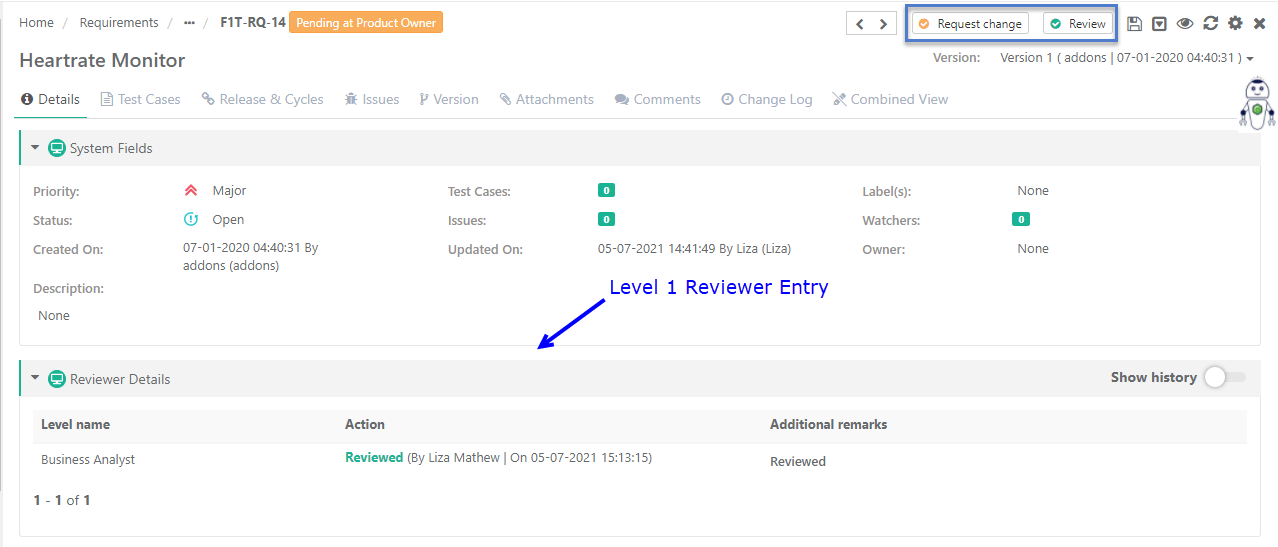Click the Review button

click(1078, 24)
